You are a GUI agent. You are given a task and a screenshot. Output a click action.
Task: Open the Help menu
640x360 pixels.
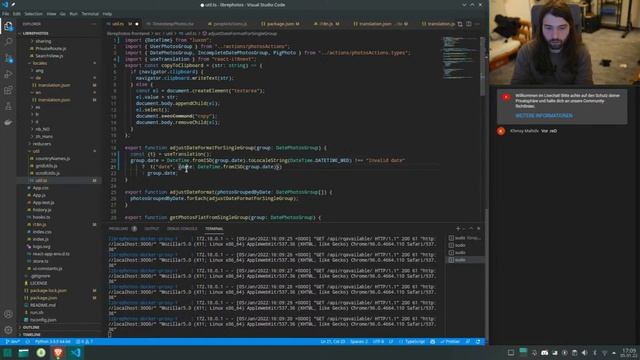107,14
